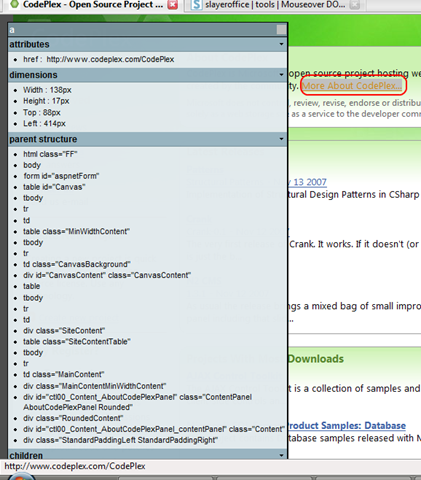Click the table id="Canvas" parent node
Image resolution: width=421 pixels, height=480 pixels.
pos(54,187)
